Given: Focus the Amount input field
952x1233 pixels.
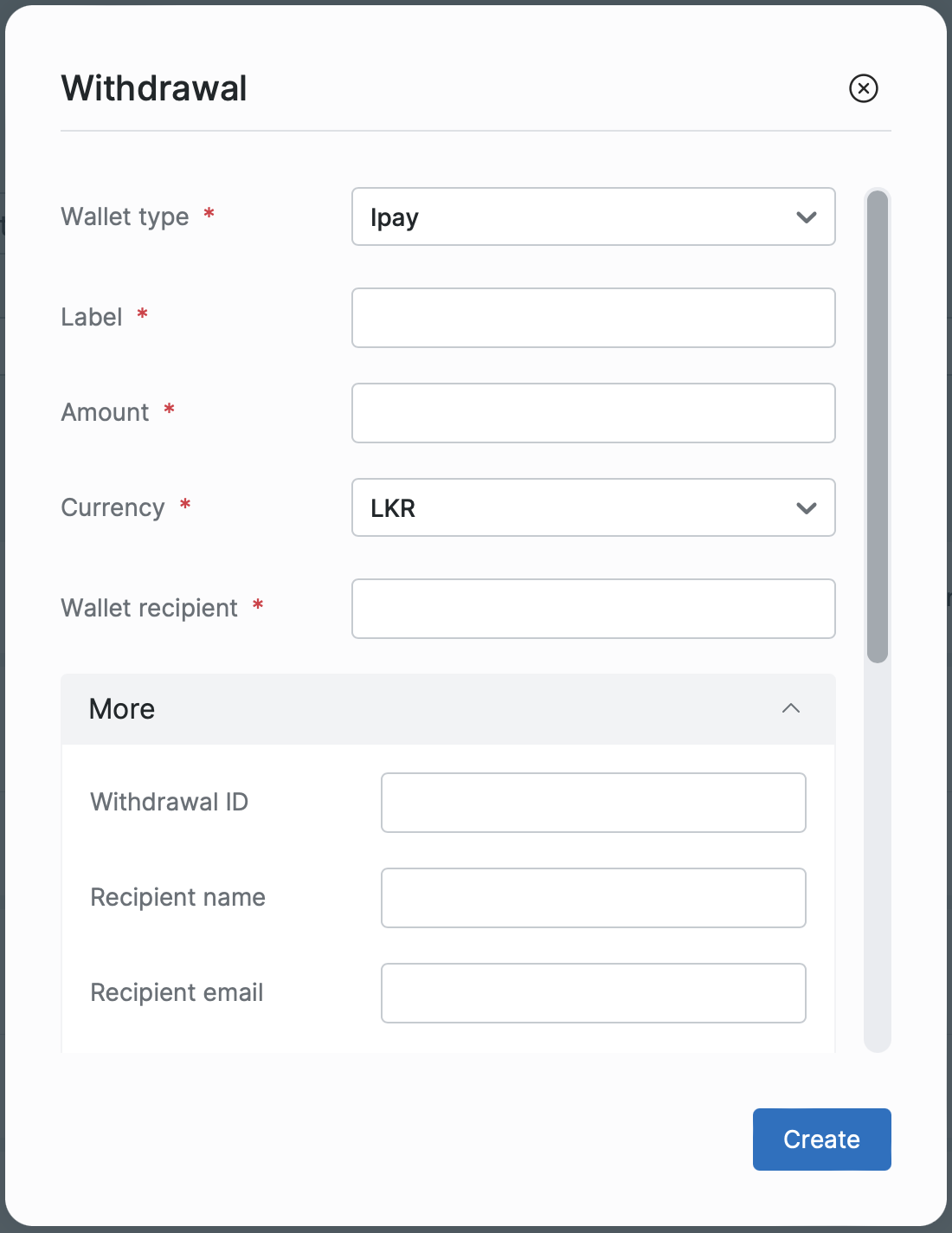Looking at the screenshot, I should pyautogui.click(x=593, y=413).
